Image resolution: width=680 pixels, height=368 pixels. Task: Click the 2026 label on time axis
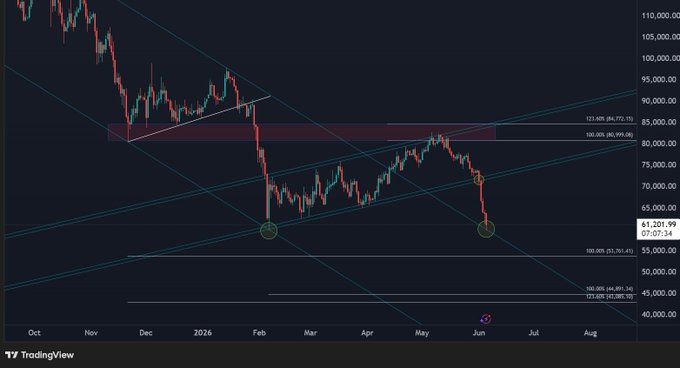tap(203, 332)
